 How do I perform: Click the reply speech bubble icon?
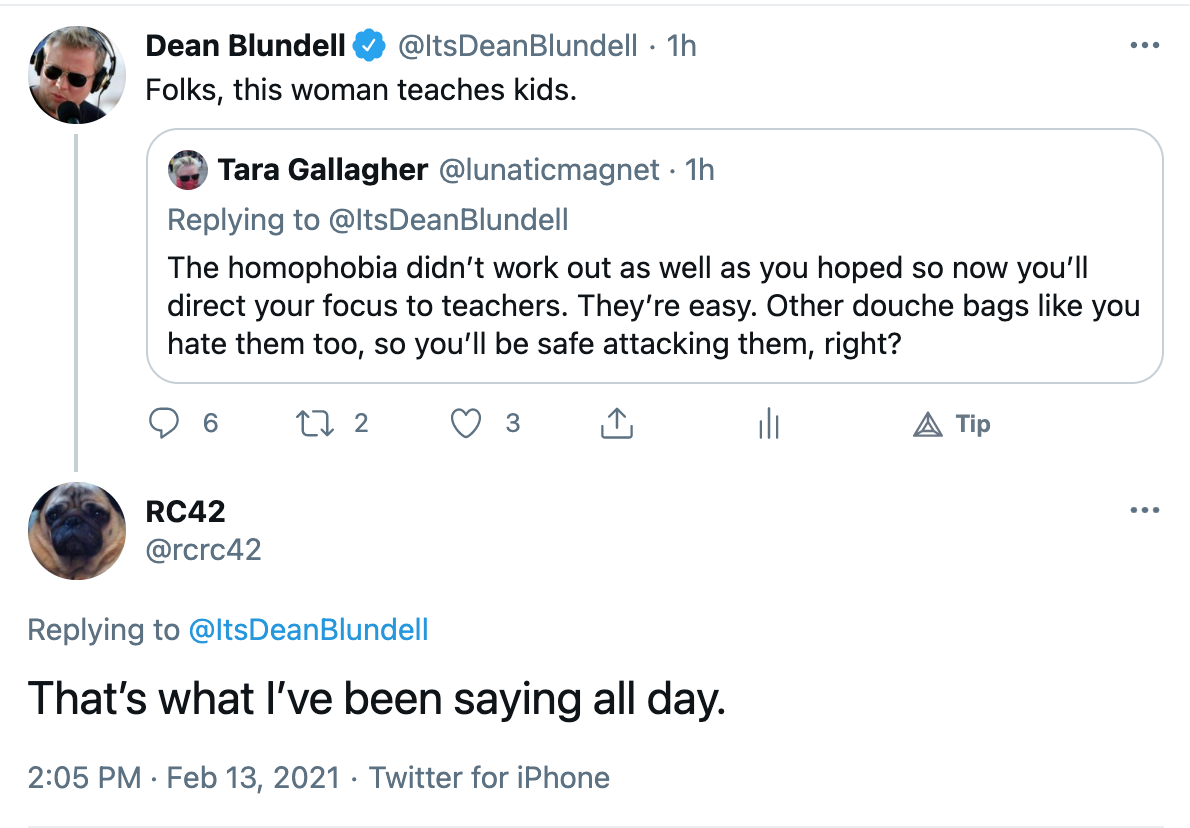(x=163, y=423)
